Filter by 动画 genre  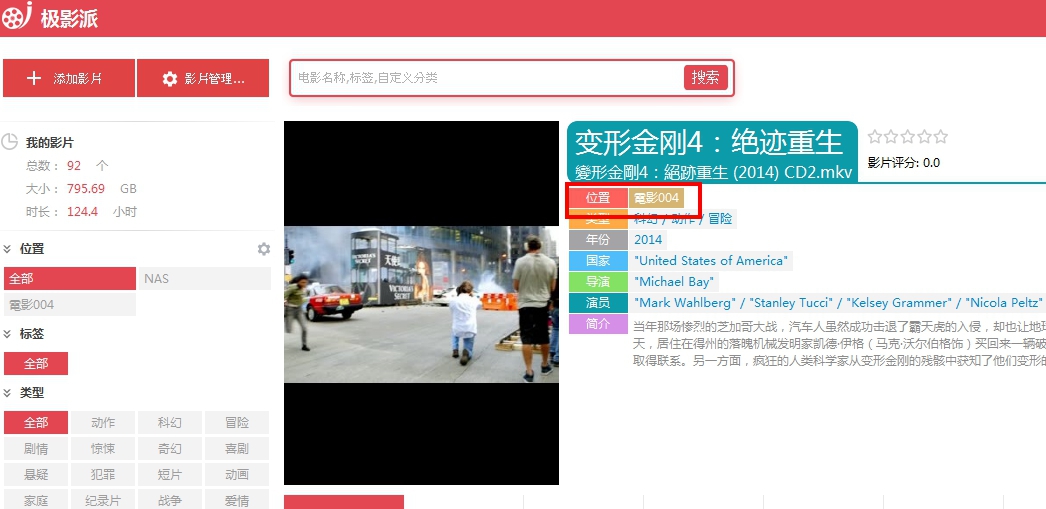click(x=237, y=474)
